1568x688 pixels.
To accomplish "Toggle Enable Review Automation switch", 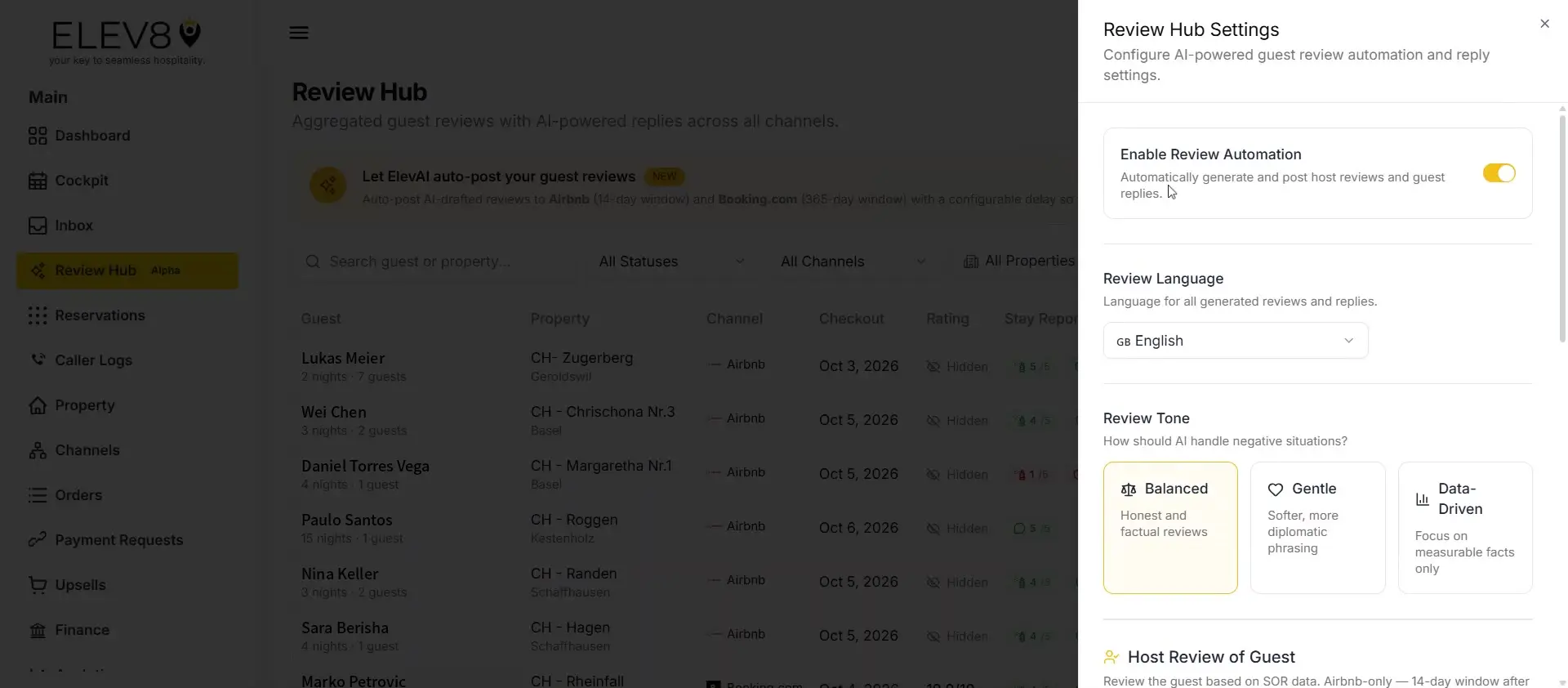I will pyautogui.click(x=1499, y=173).
